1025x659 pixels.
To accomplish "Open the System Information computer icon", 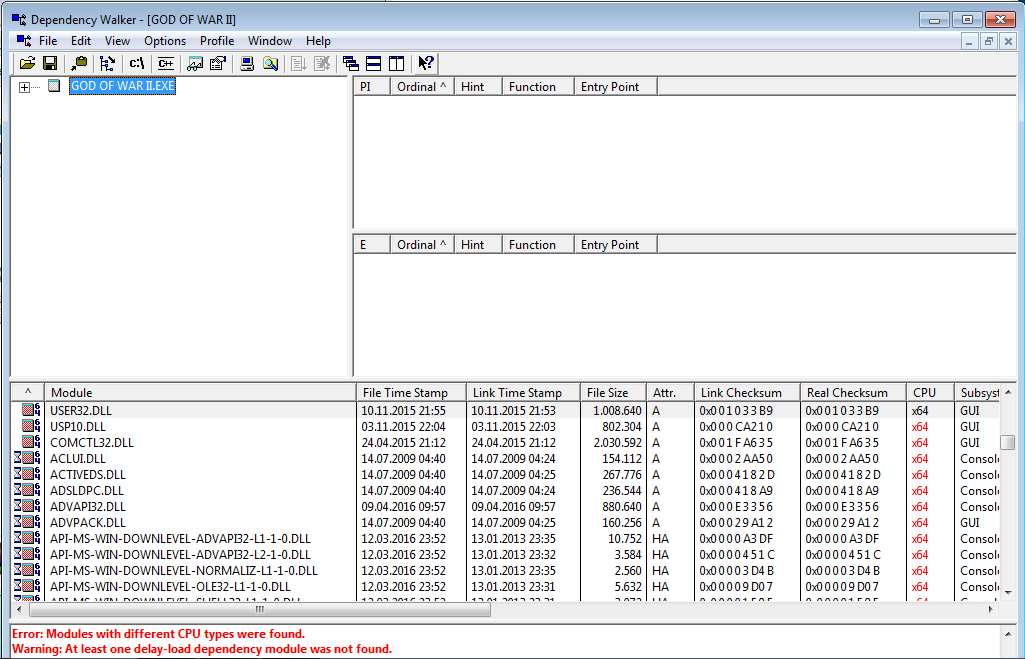I will [x=246, y=63].
